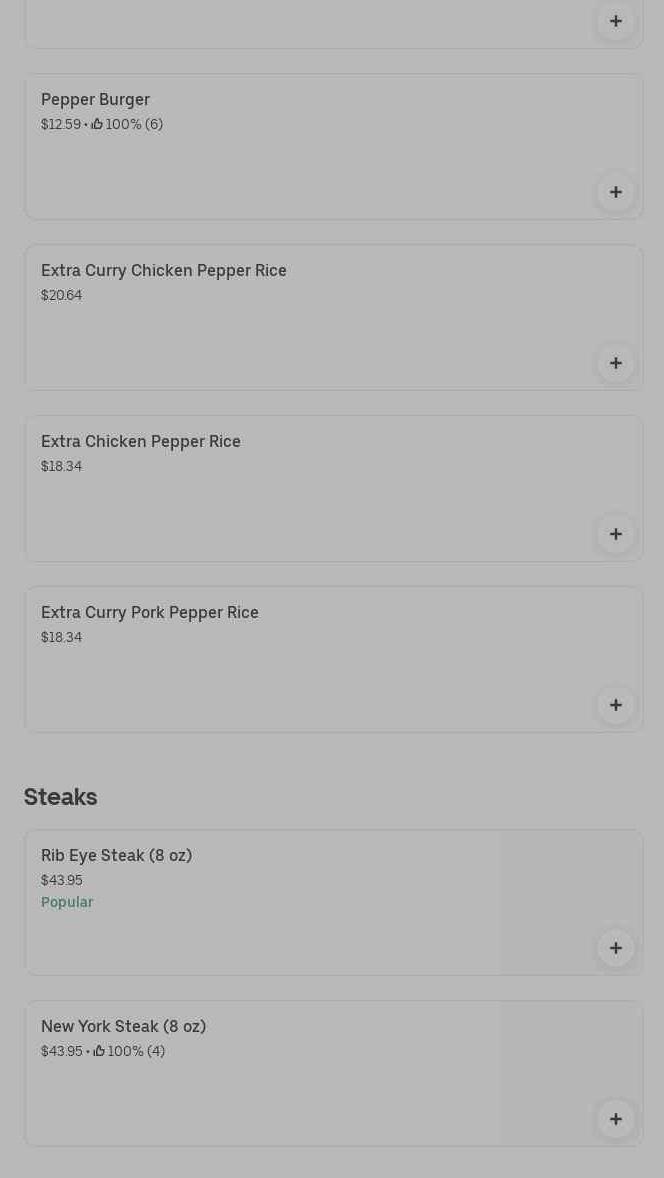This screenshot has height=1178, width=664.
Task: Click the Popular label on Rib Eye Steak
Action: click(x=67, y=902)
